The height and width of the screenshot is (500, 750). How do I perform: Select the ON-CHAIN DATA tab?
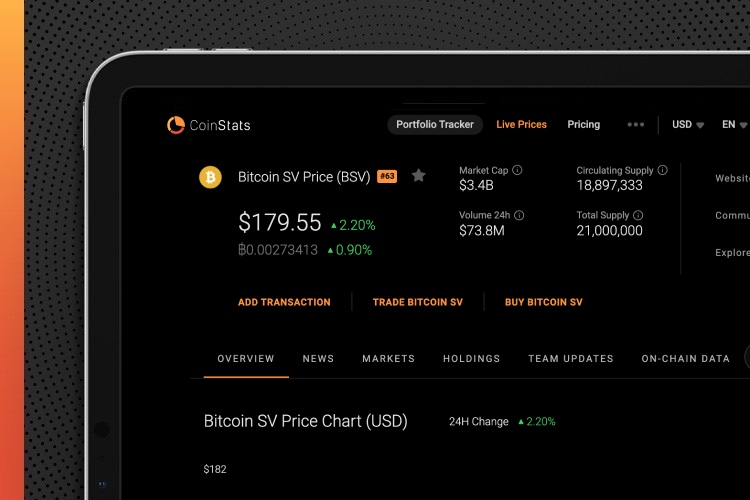(x=685, y=359)
